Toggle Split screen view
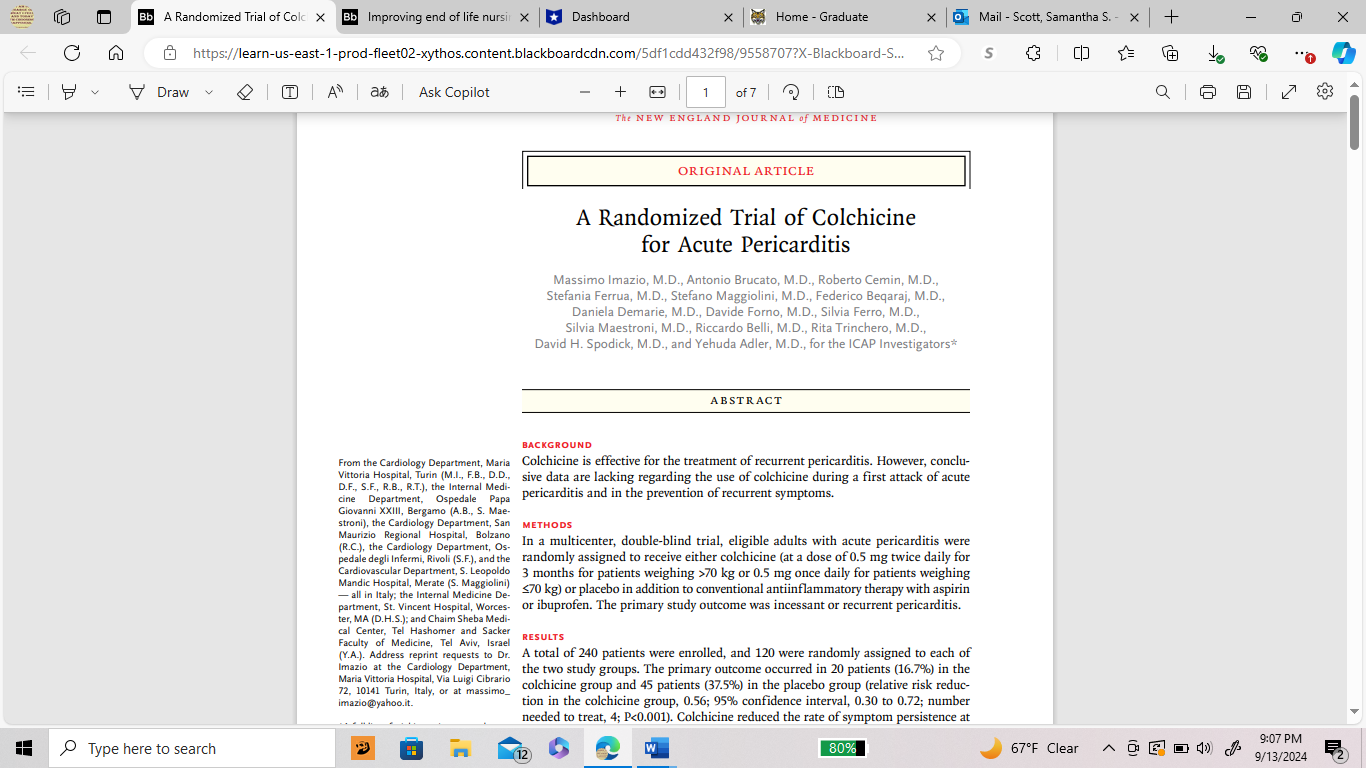This screenshot has height=768, width=1366. coord(1081,53)
